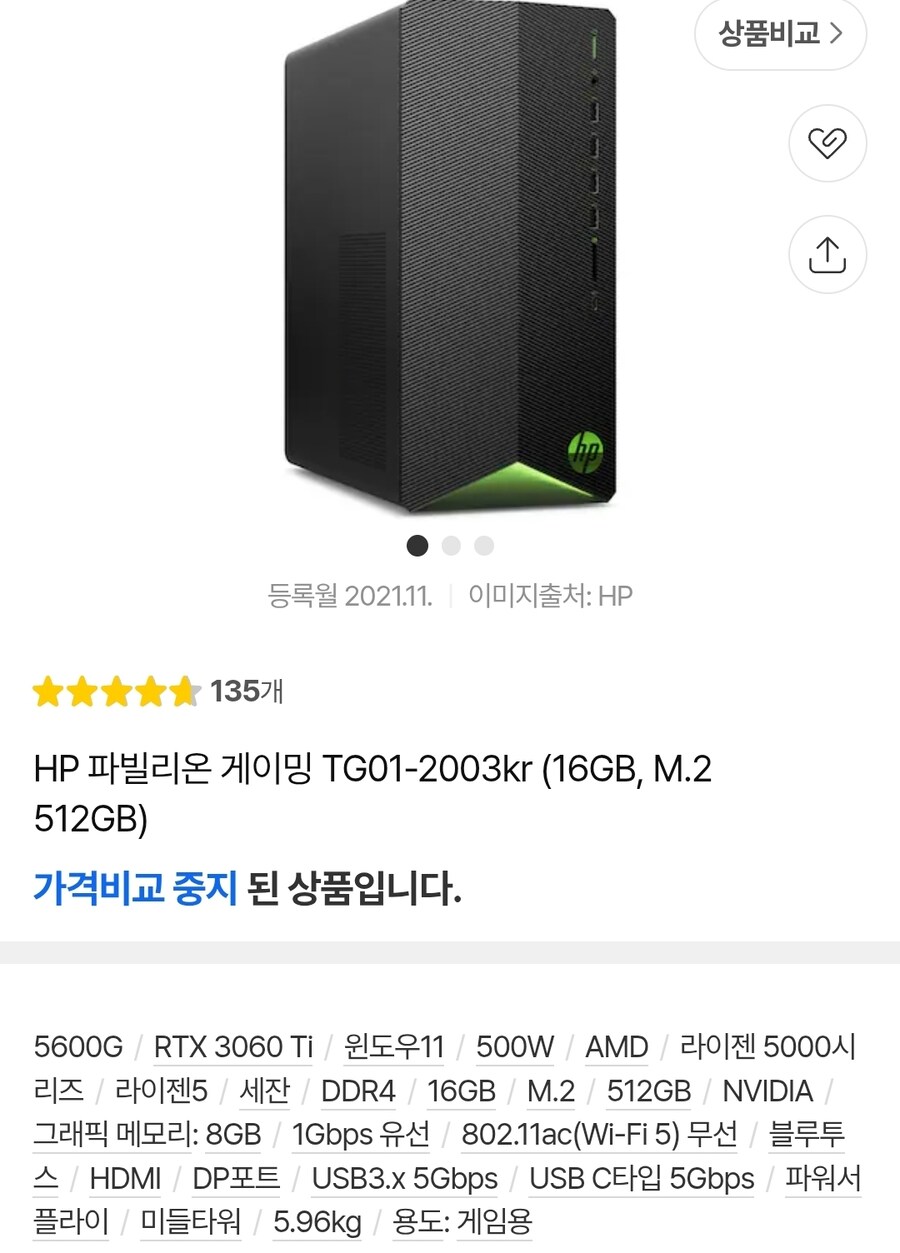Tap the heart wishlist icon
This screenshot has height=1253, width=900.
(x=827, y=144)
